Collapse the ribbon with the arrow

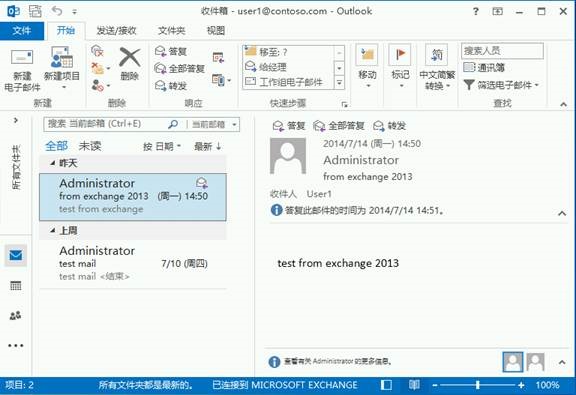tap(563, 104)
